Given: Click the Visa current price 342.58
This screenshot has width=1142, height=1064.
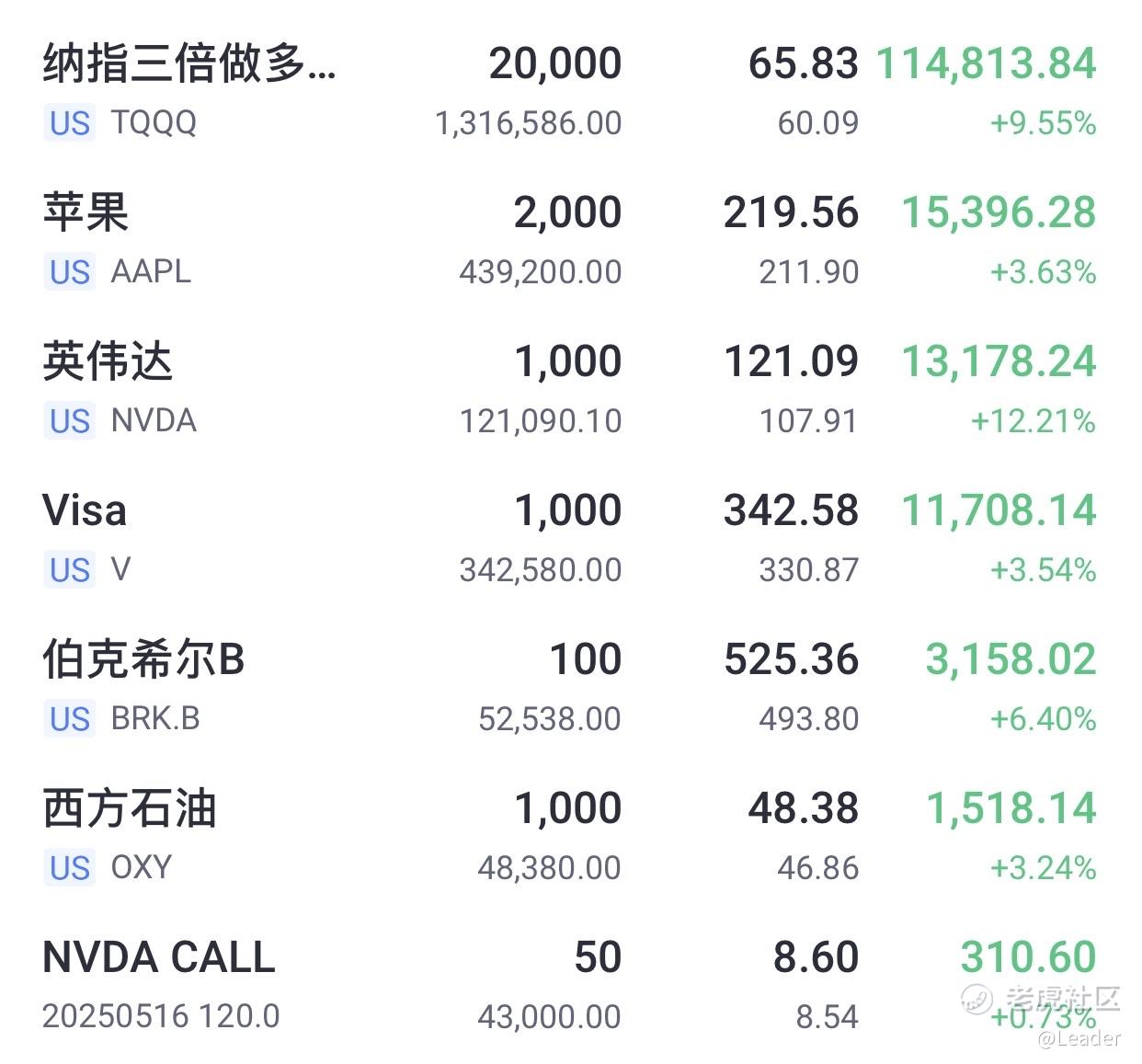Looking at the screenshot, I should (x=791, y=510).
